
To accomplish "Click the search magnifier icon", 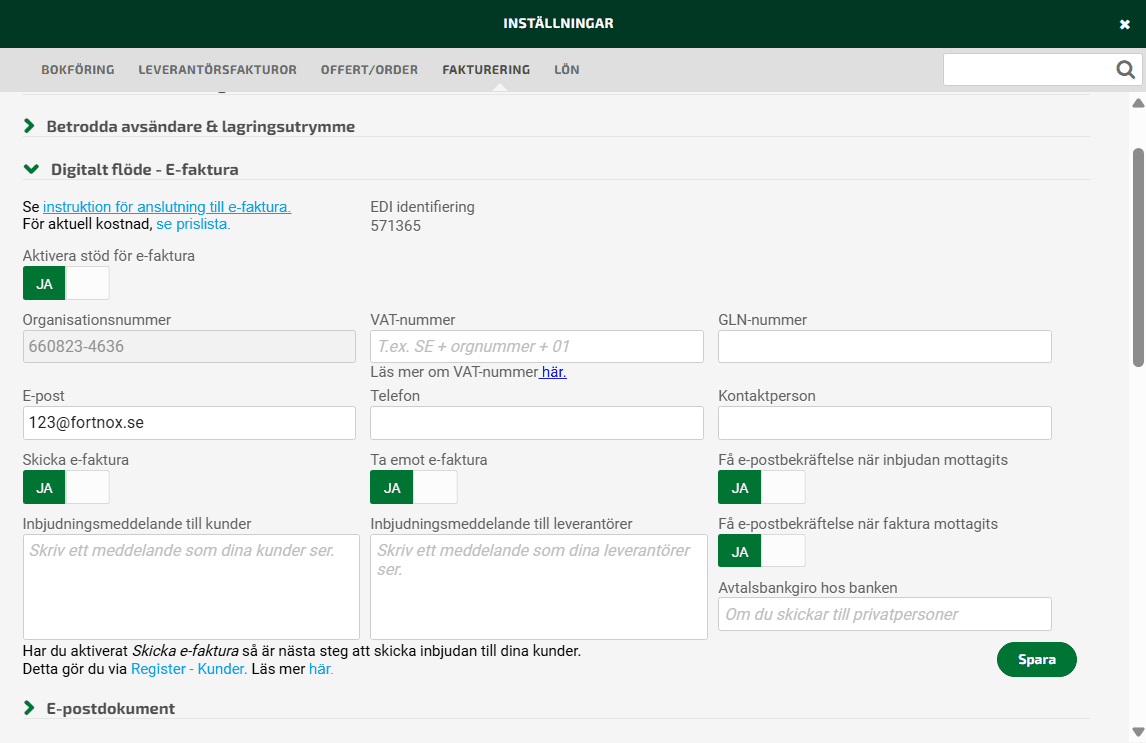I will coord(1125,70).
